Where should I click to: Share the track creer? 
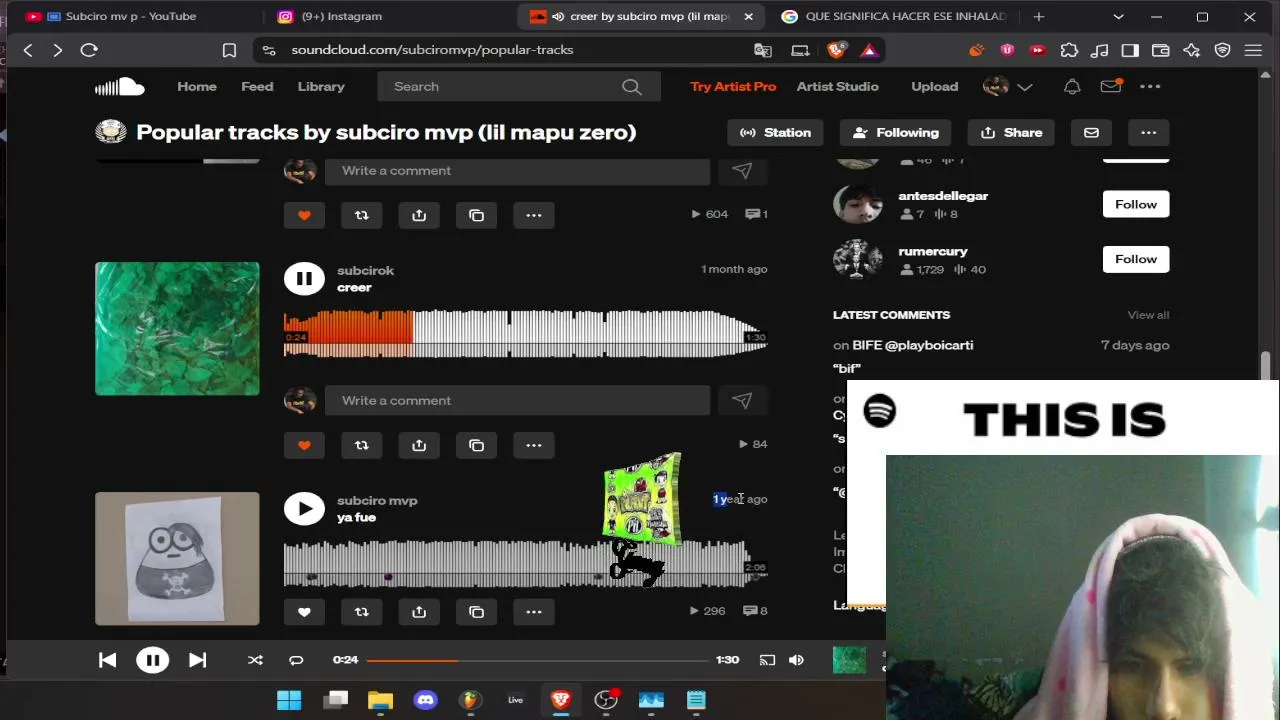419,445
